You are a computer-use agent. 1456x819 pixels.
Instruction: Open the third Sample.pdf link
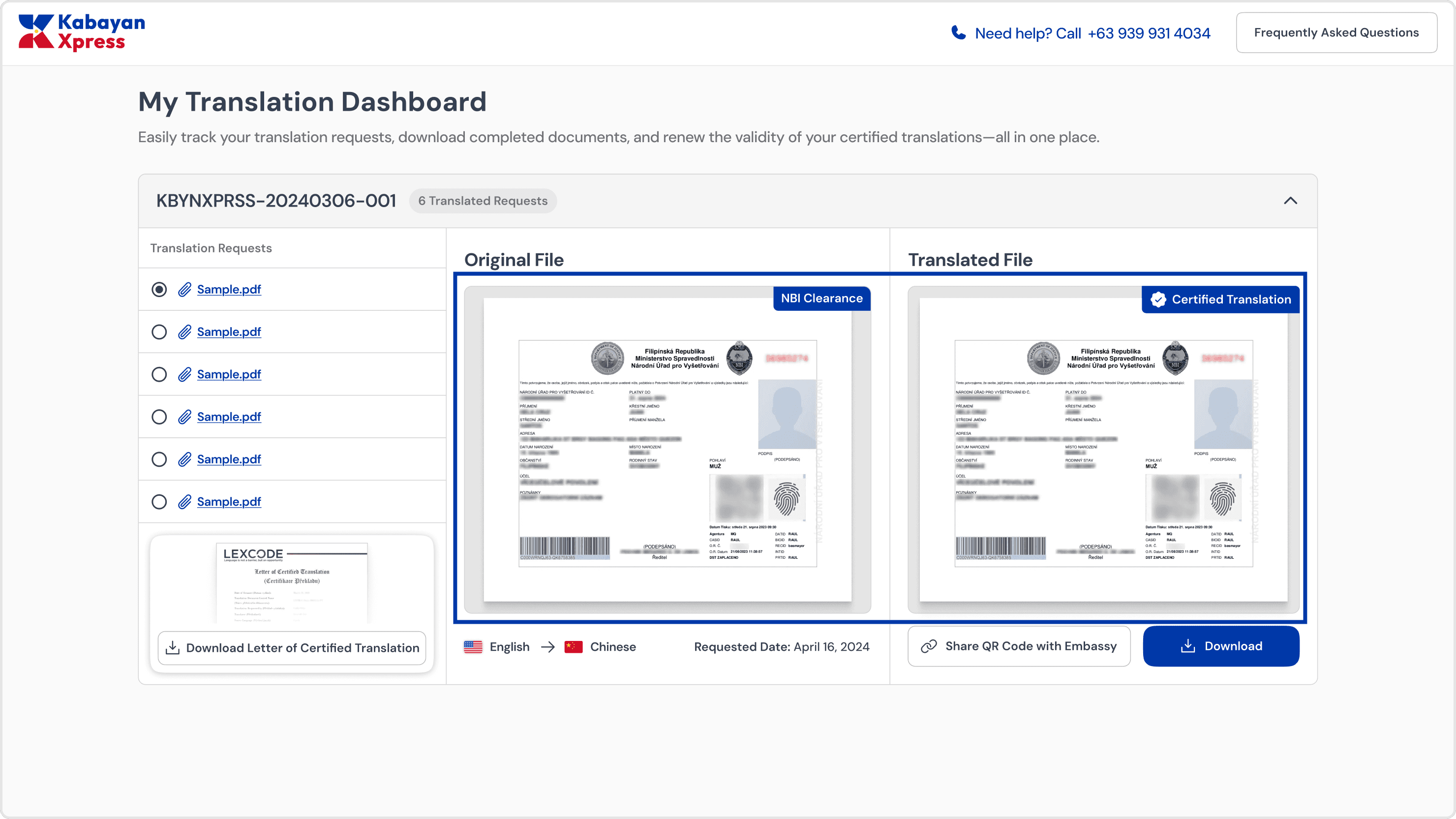229,374
